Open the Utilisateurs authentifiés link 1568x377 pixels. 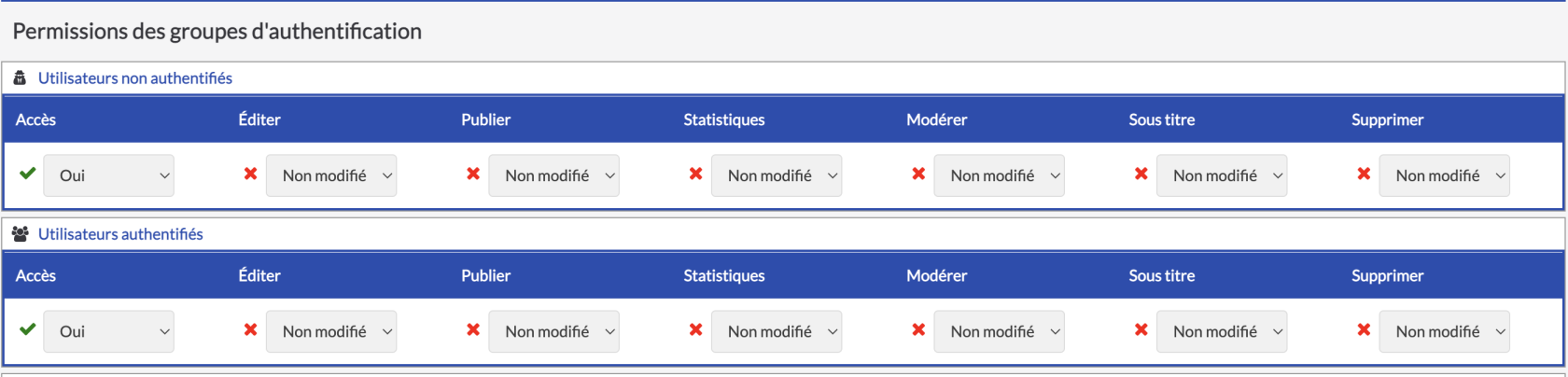120,234
